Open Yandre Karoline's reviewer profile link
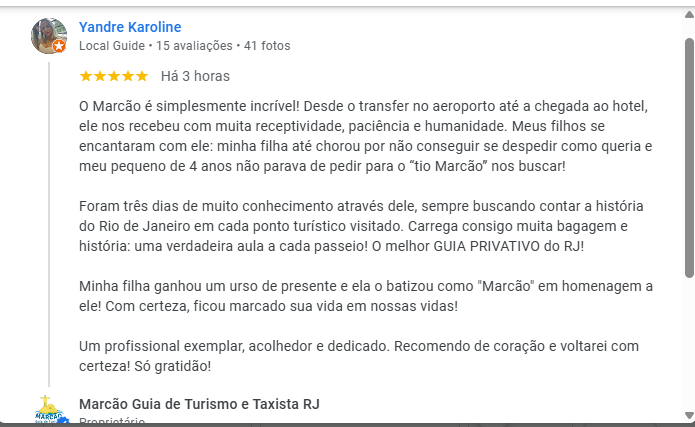 (x=130, y=27)
